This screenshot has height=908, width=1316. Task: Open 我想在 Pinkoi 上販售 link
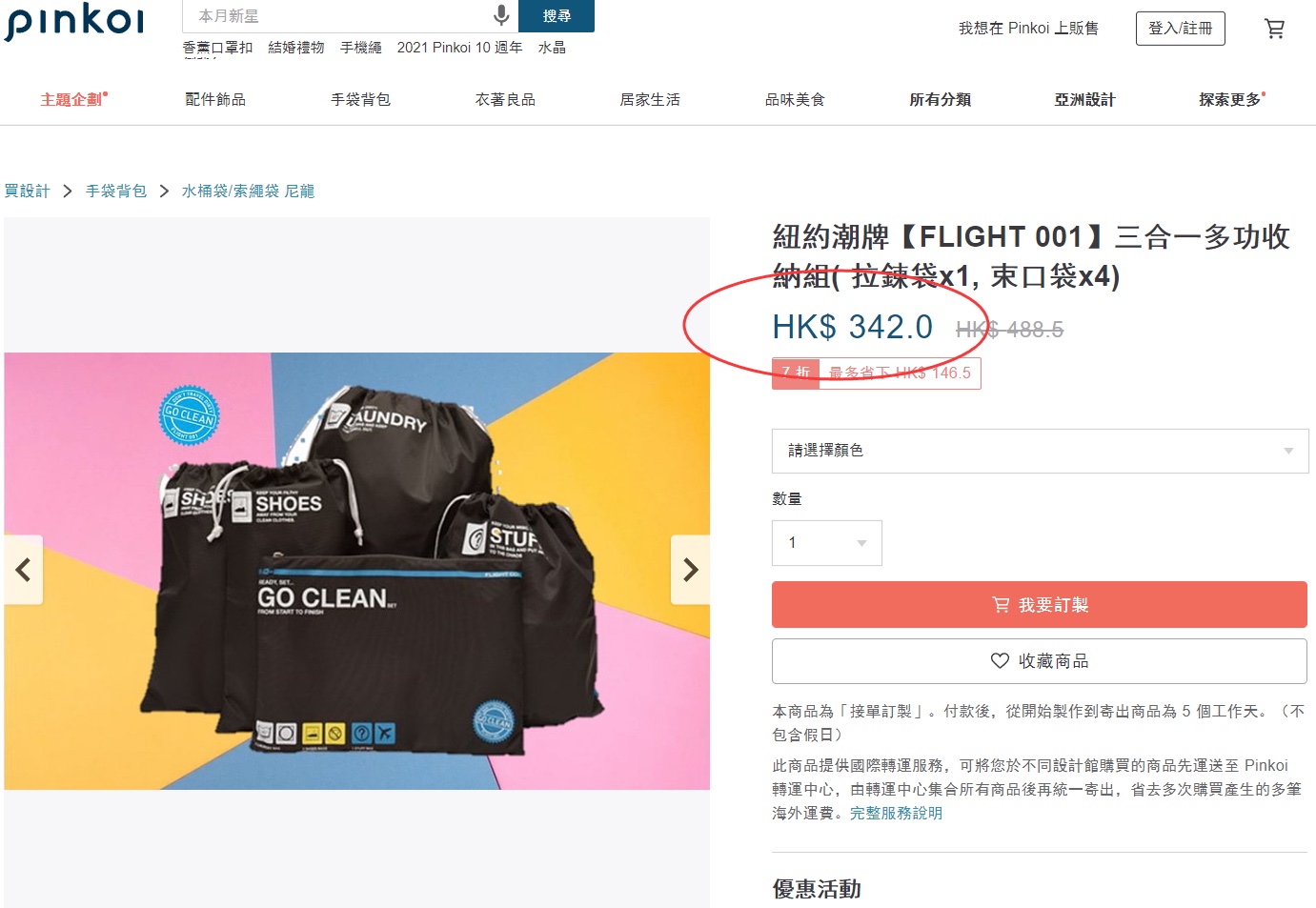click(x=1028, y=29)
